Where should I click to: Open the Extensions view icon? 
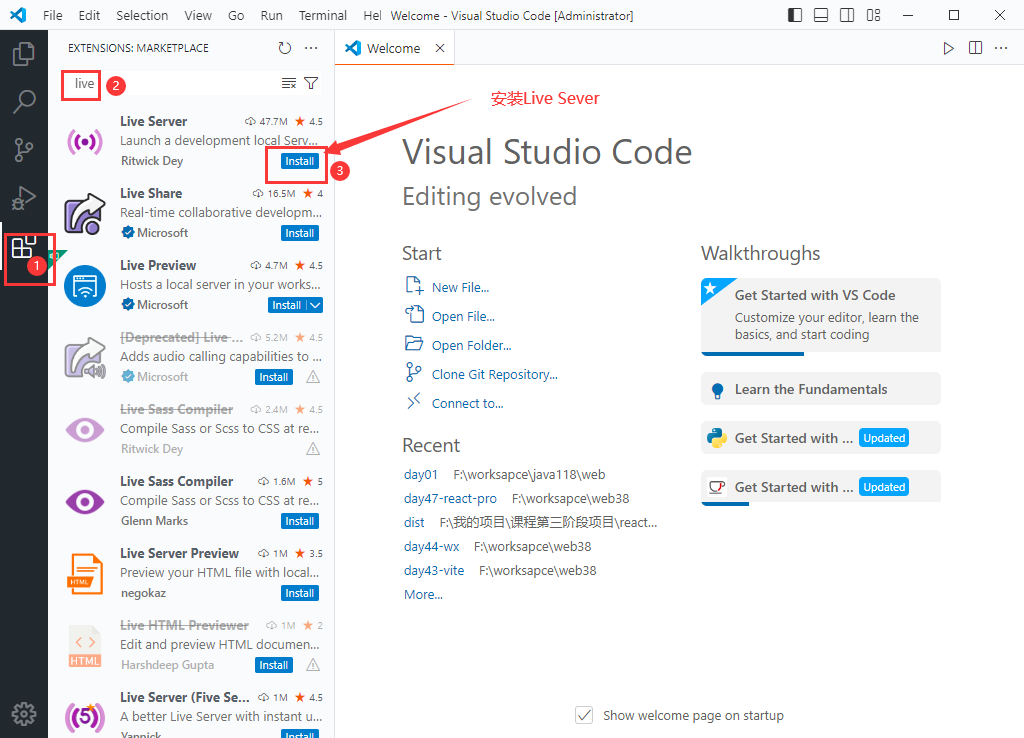point(24,247)
